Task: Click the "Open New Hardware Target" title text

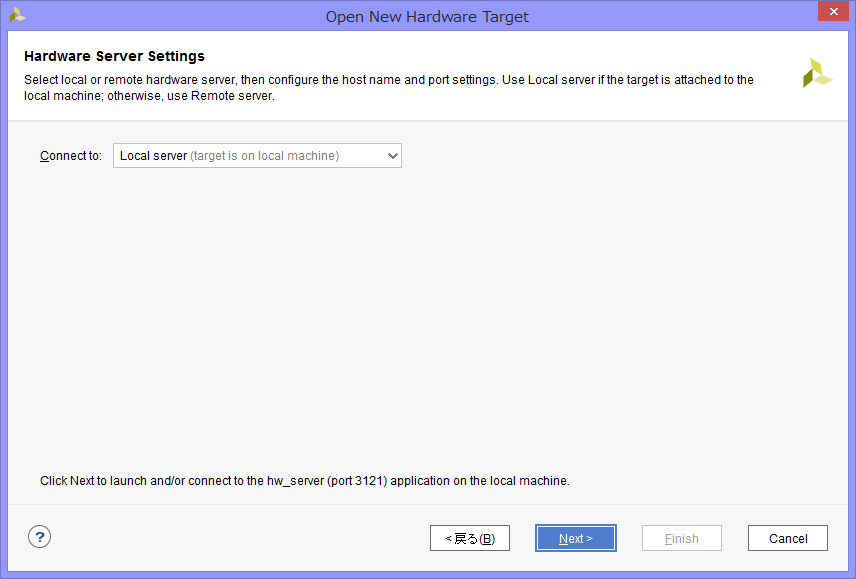Action: click(427, 16)
